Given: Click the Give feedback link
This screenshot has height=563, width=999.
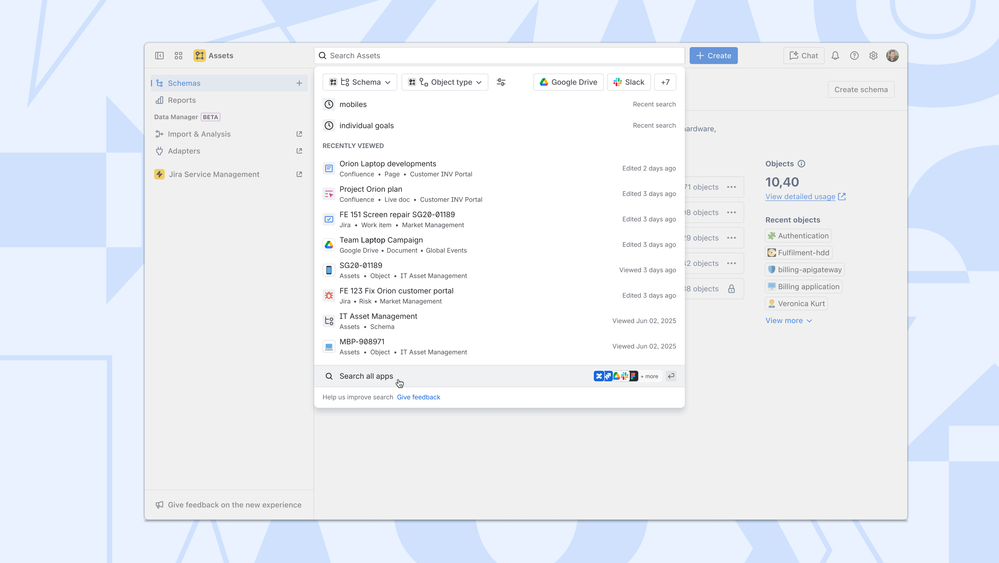Looking at the screenshot, I should click(419, 397).
